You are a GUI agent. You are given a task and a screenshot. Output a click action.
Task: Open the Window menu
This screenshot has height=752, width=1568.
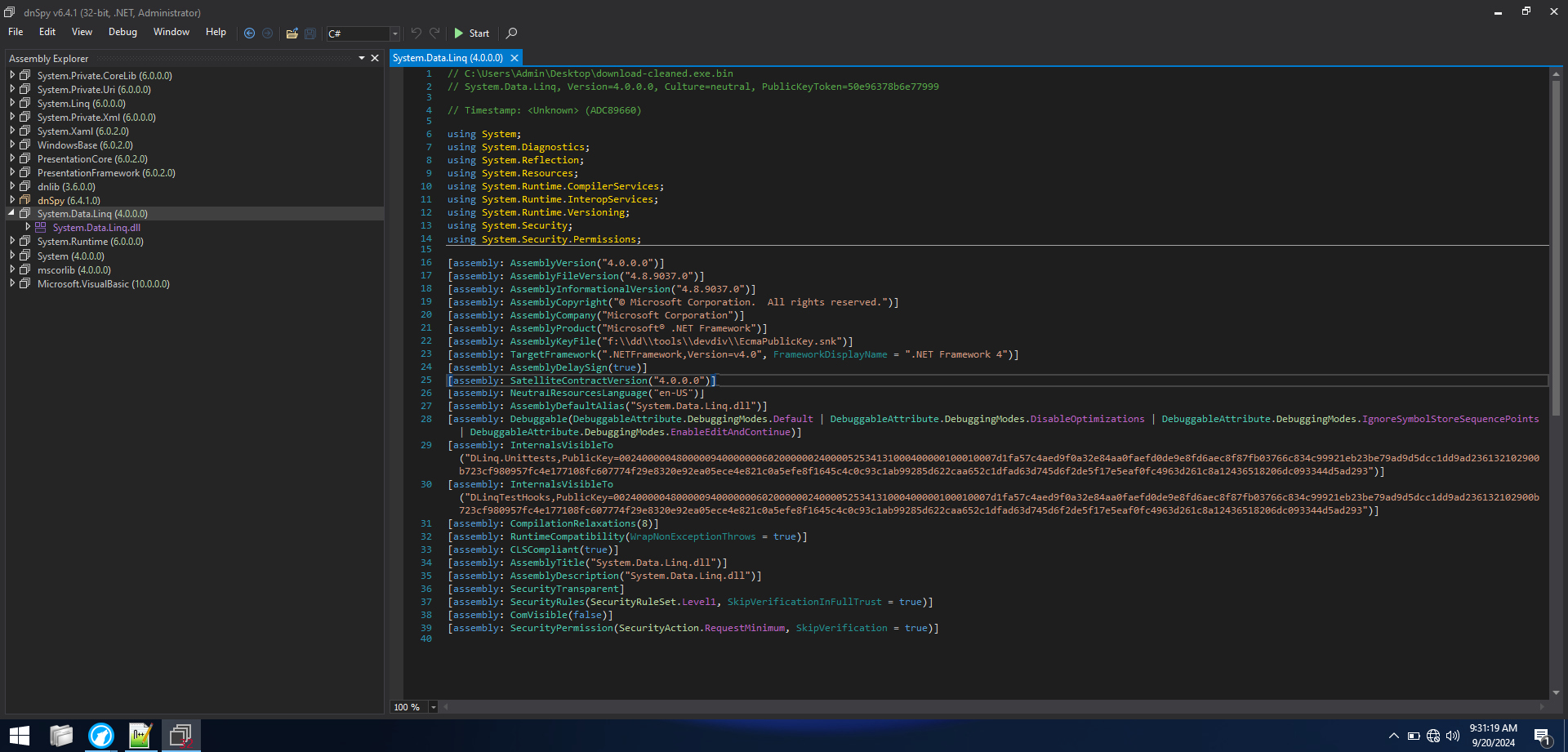[171, 32]
